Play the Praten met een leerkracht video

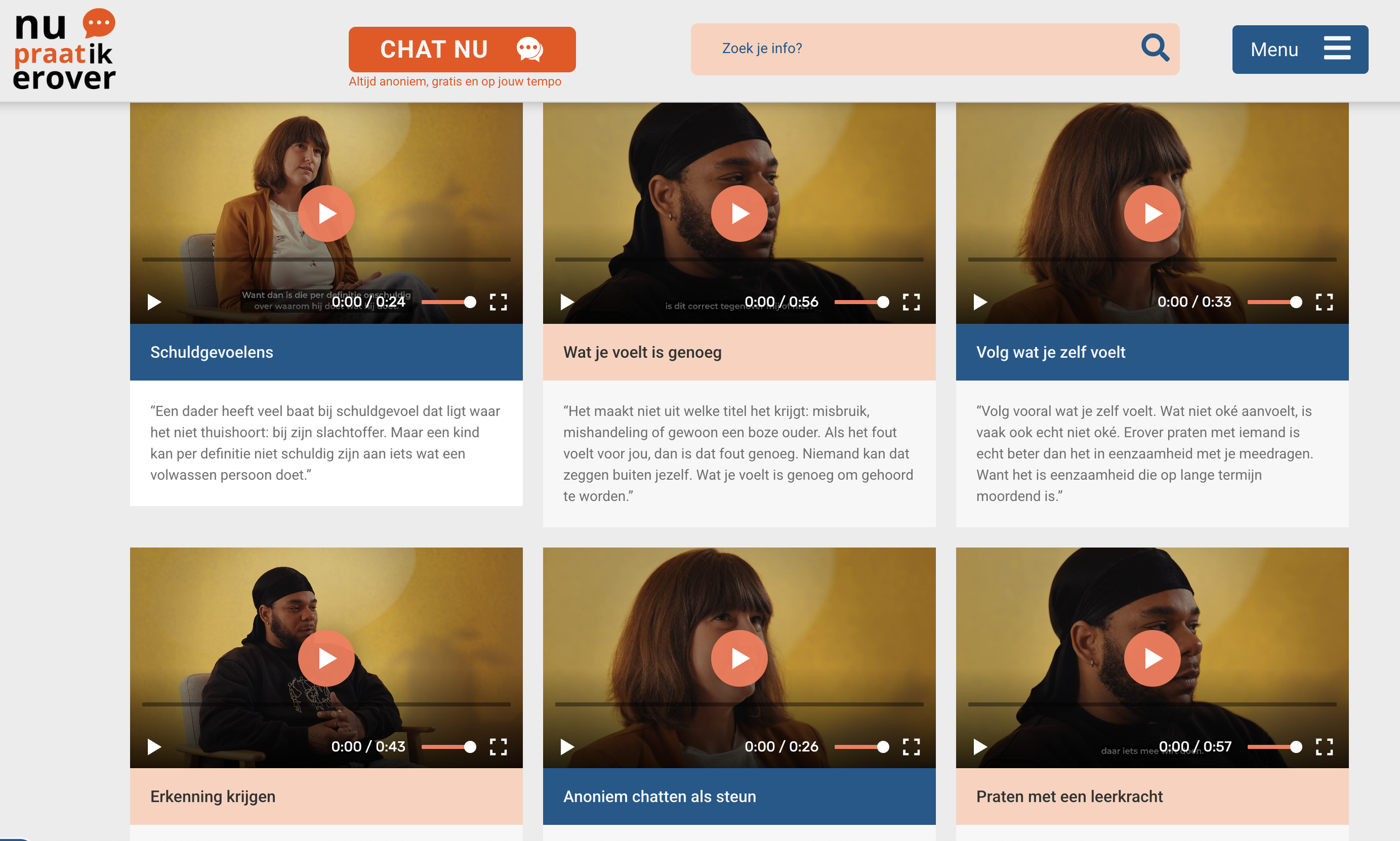tap(1152, 658)
